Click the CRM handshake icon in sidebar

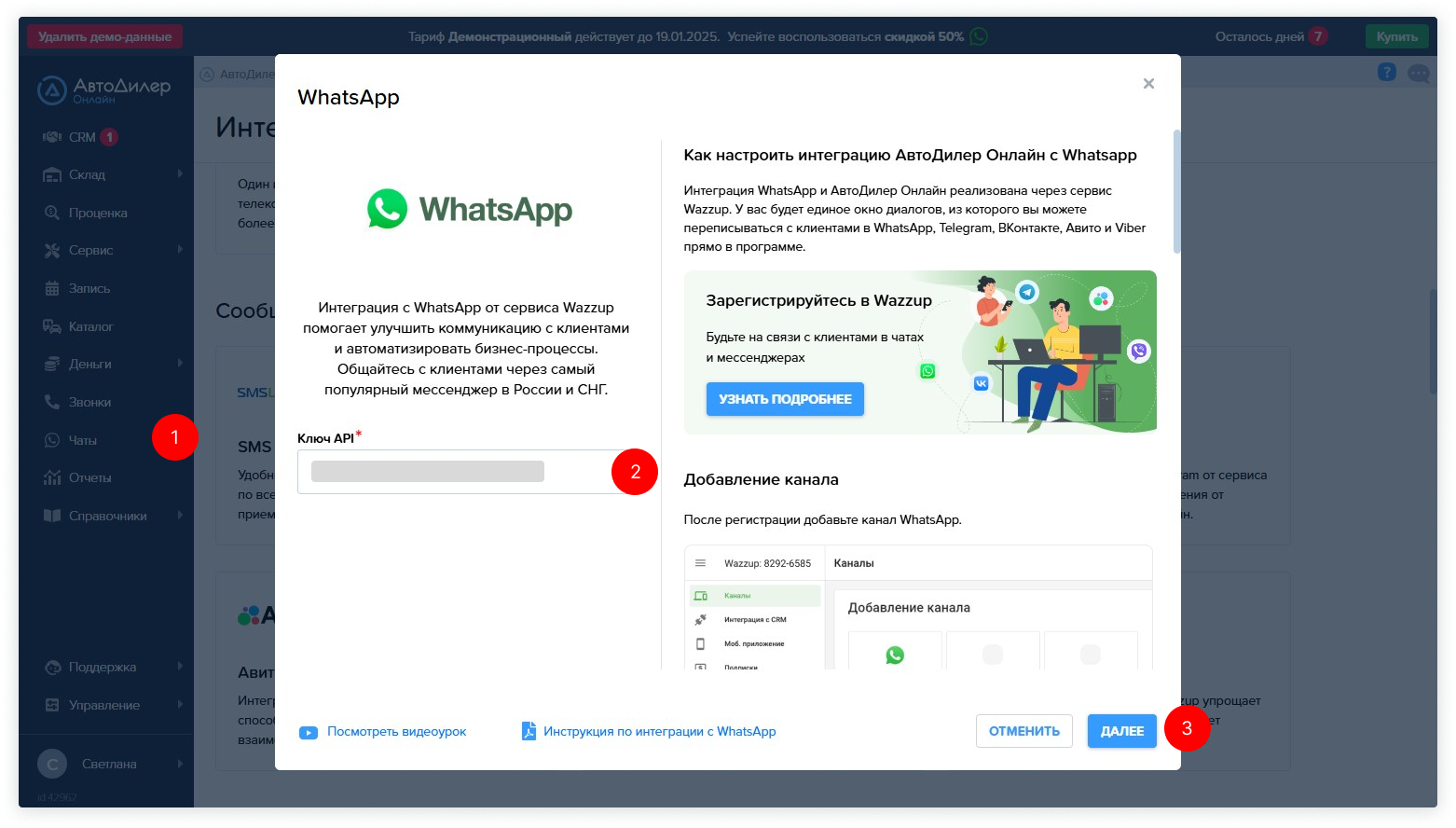pos(52,137)
